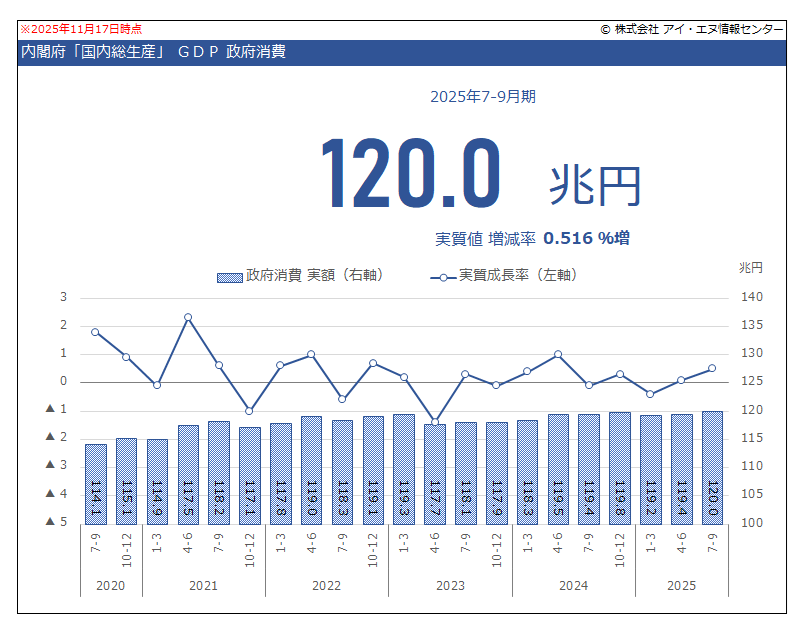Image resolution: width=804 pixels, height=634 pixels.
Task: Click the 140 right axis label
Action: point(751,298)
